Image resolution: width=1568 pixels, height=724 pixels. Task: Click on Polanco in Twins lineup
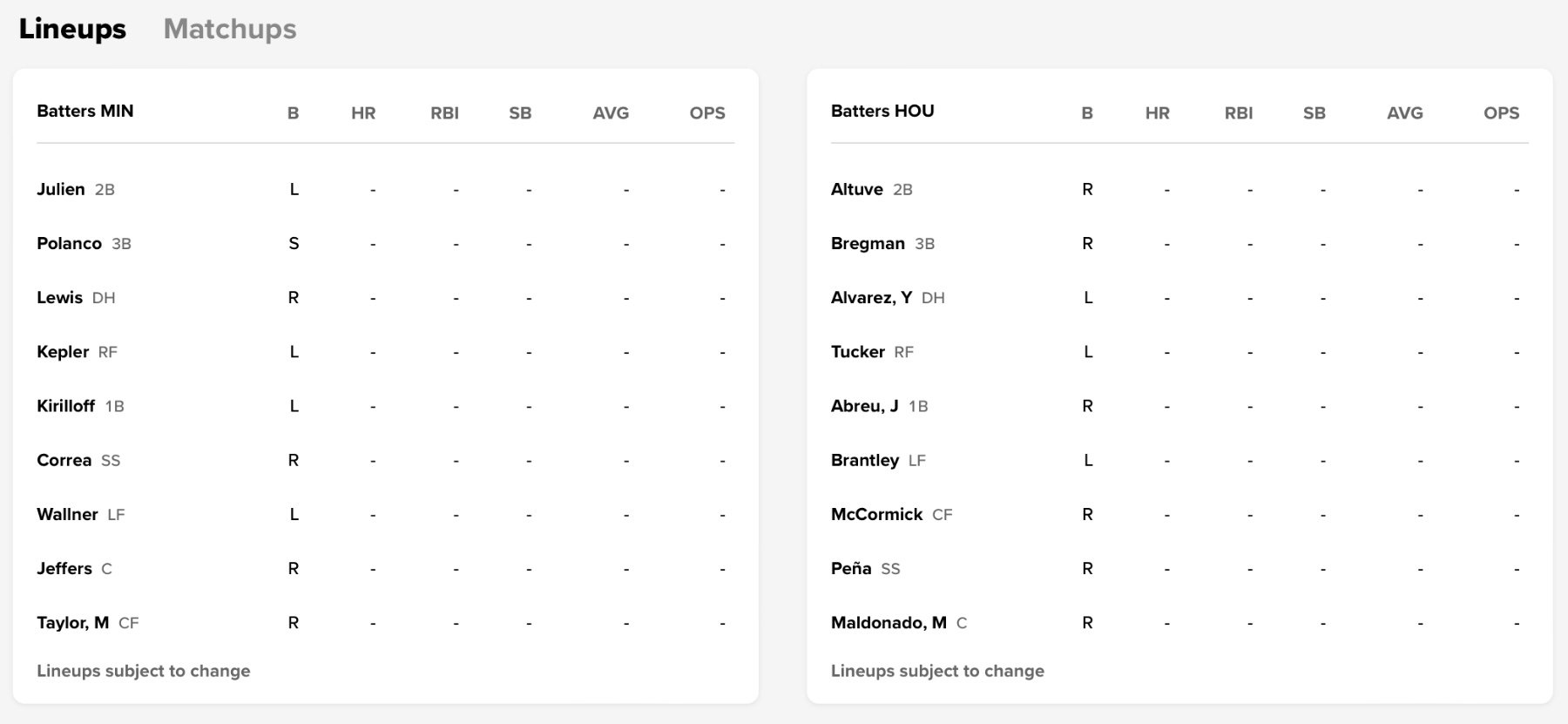69,243
